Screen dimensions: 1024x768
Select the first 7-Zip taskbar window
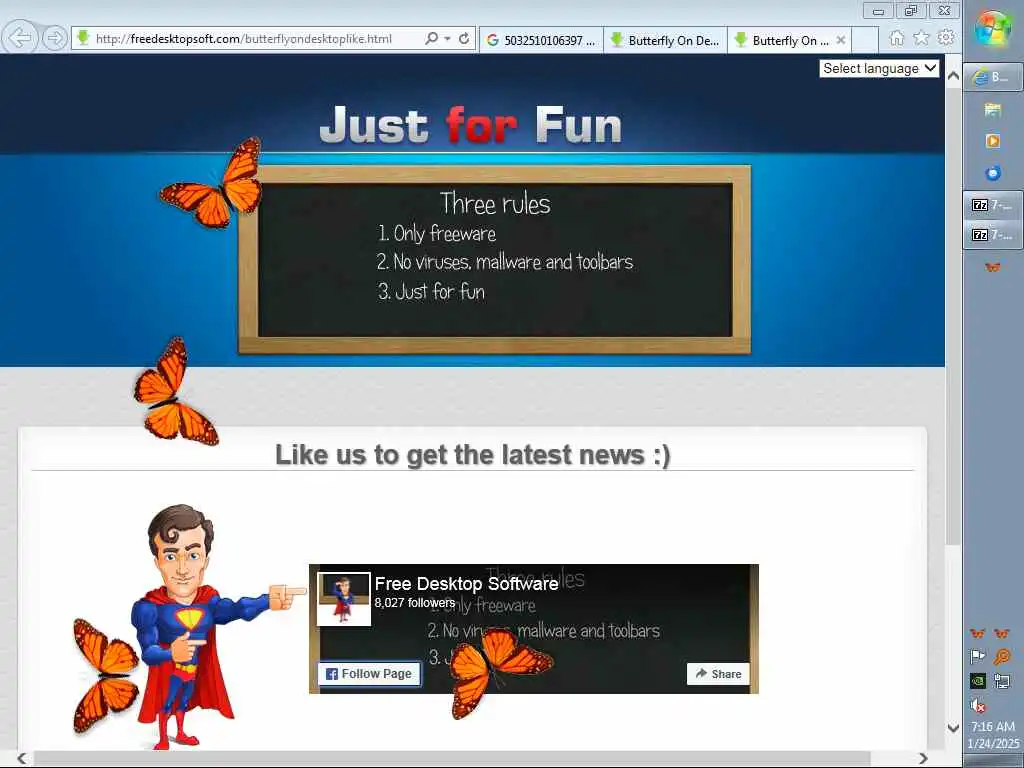point(993,205)
